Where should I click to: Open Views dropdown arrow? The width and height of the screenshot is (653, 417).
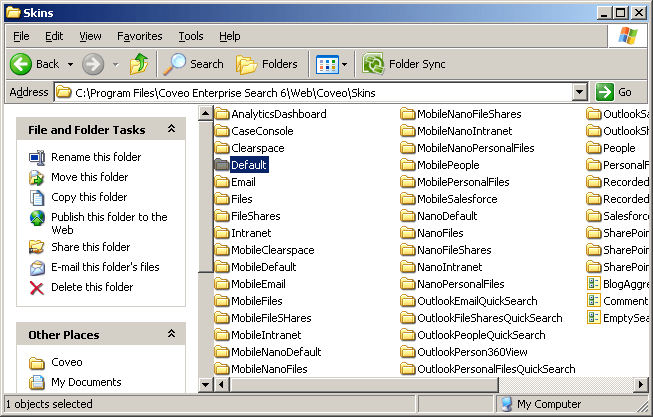click(344, 65)
